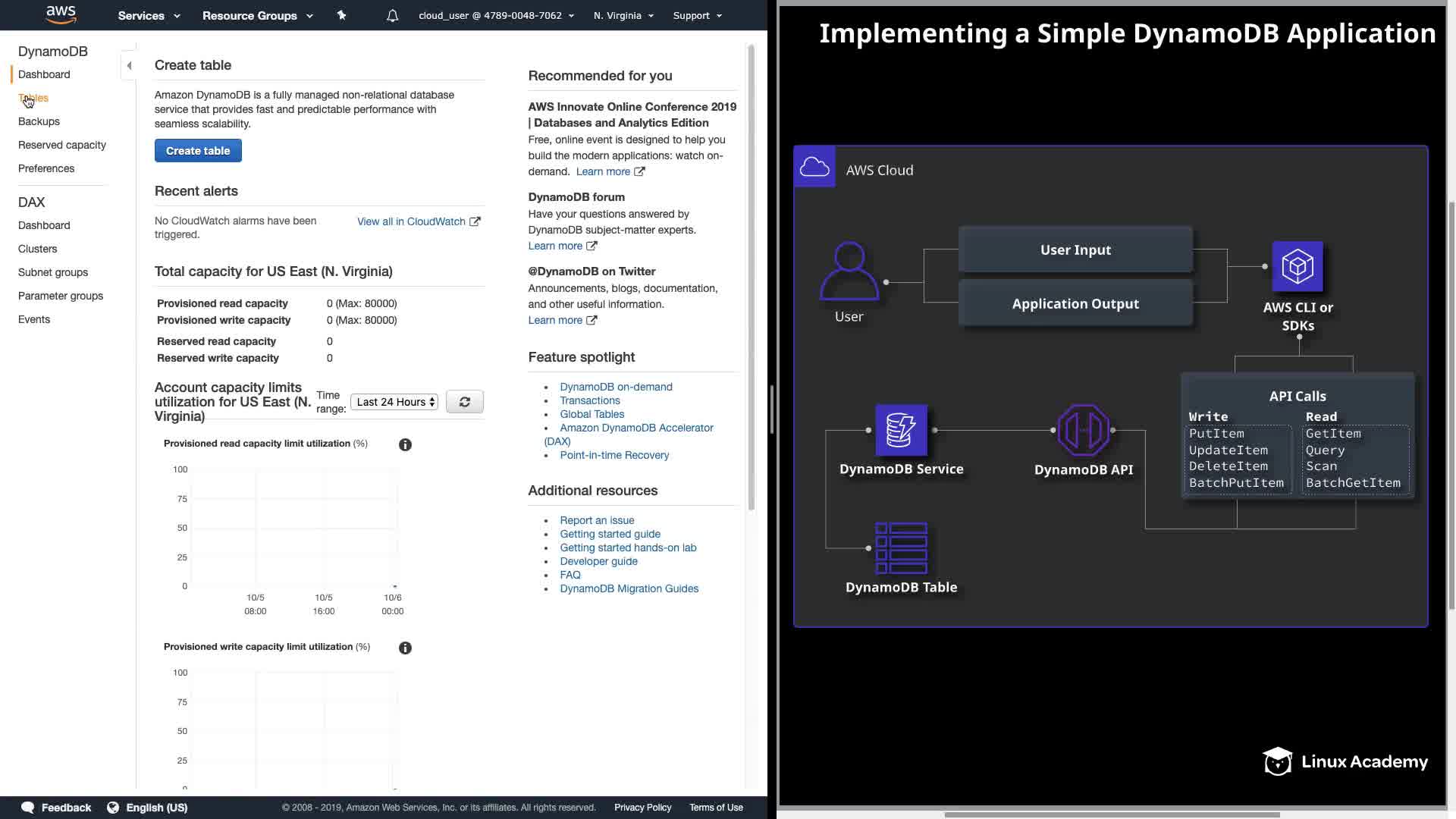Open the Services dropdown menu
The width and height of the screenshot is (1456, 819).
[x=149, y=15]
